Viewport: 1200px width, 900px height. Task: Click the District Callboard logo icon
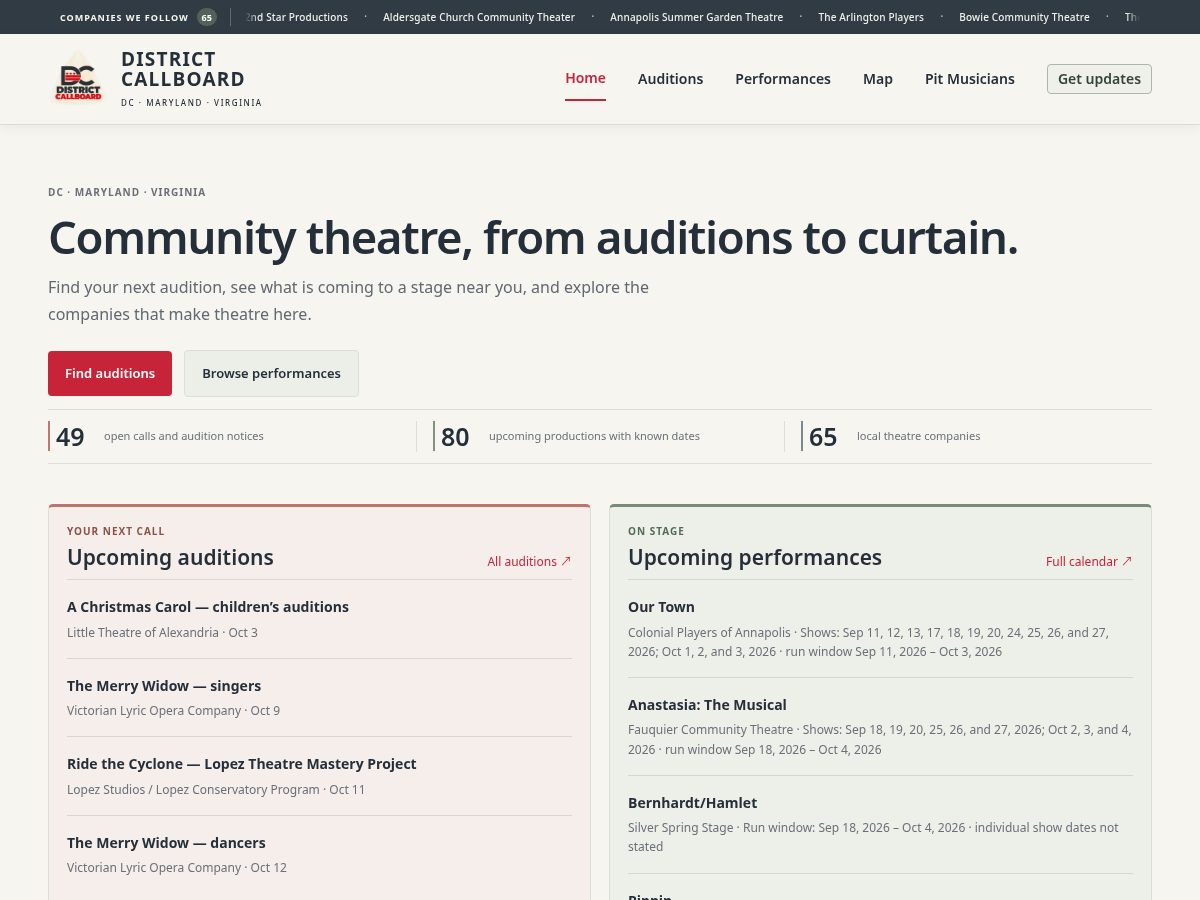tap(78, 80)
